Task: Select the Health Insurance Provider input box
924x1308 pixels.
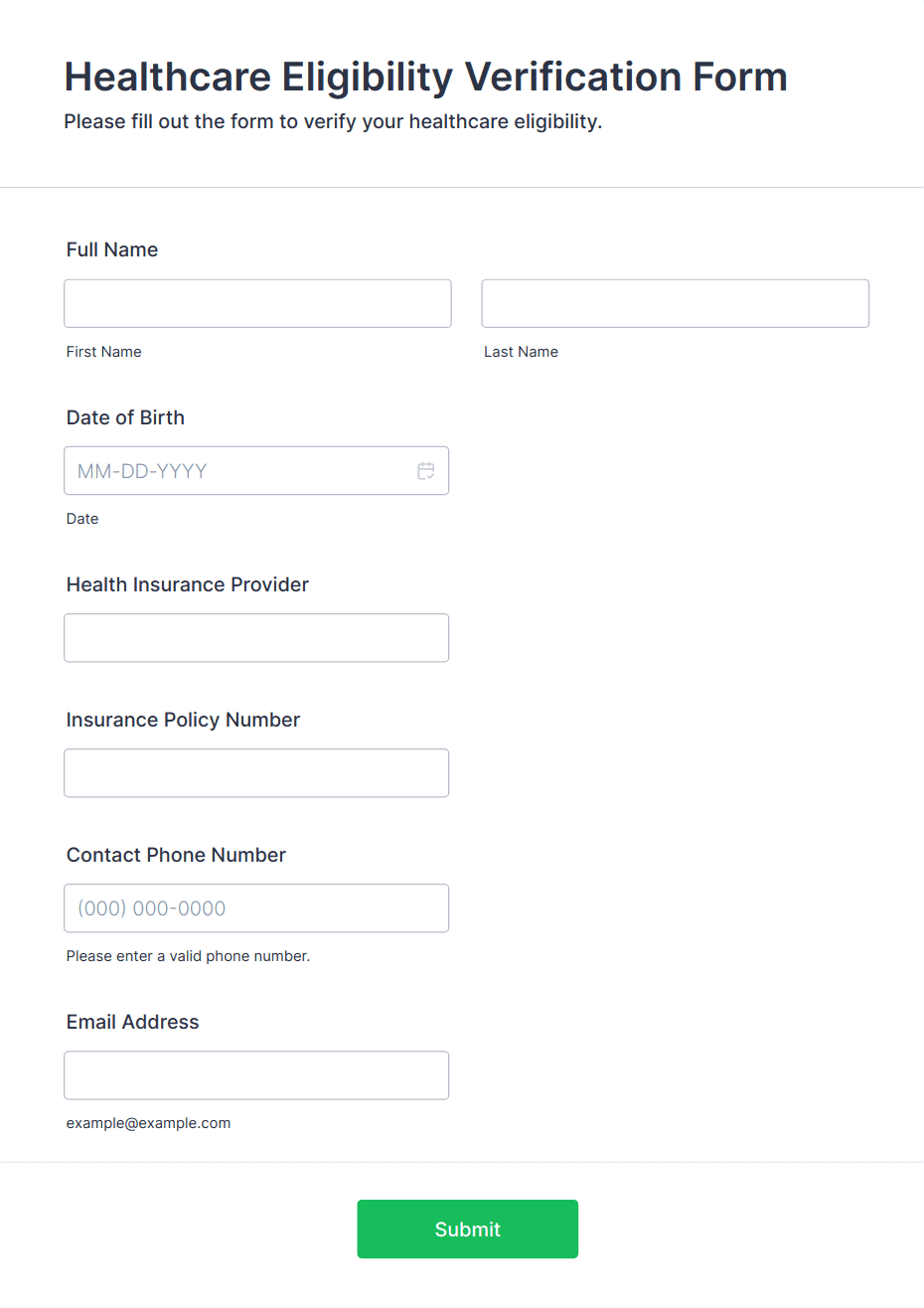Action: point(256,638)
